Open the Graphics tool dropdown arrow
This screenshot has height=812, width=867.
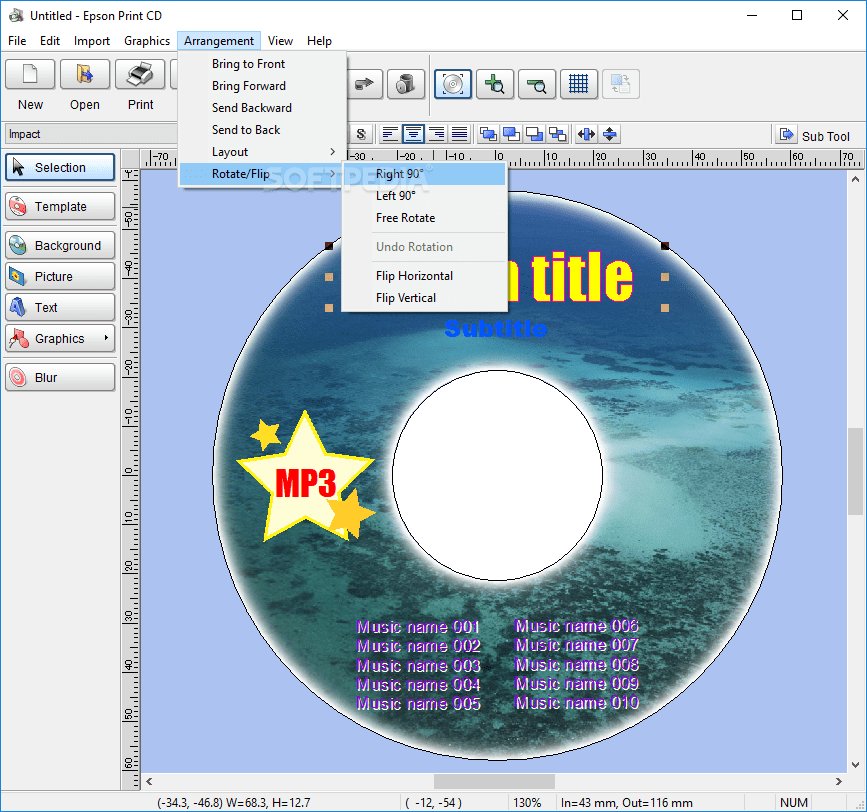(x=105, y=339)
